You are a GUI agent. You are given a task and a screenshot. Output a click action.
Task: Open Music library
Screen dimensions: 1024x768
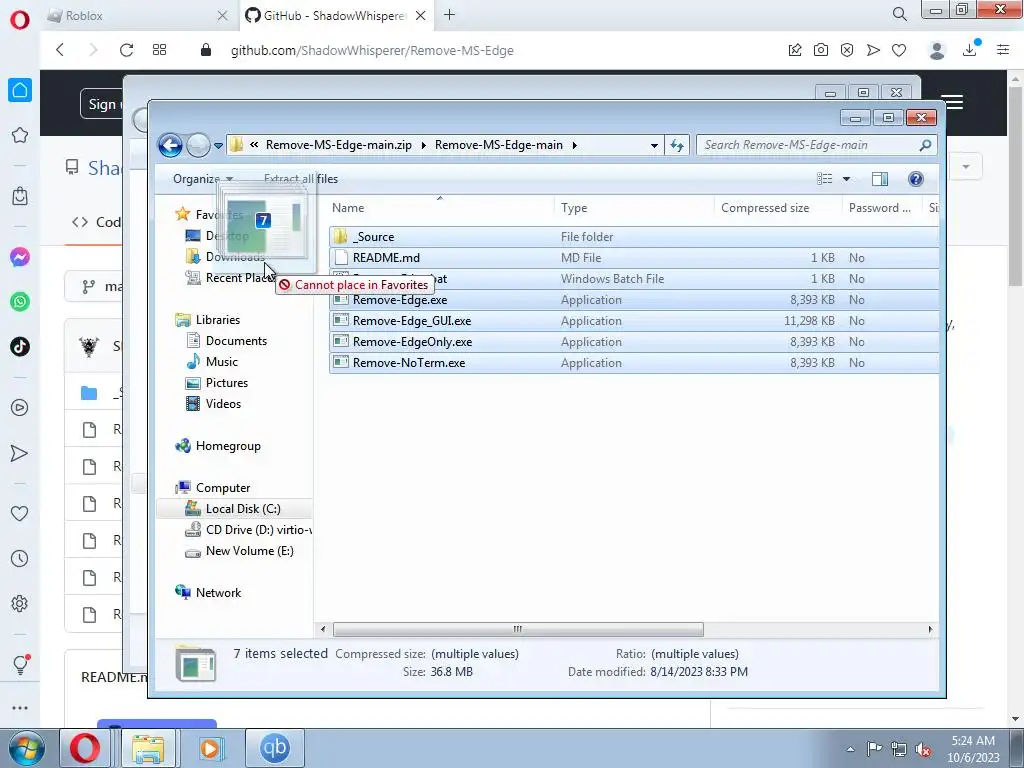point(221,361)
